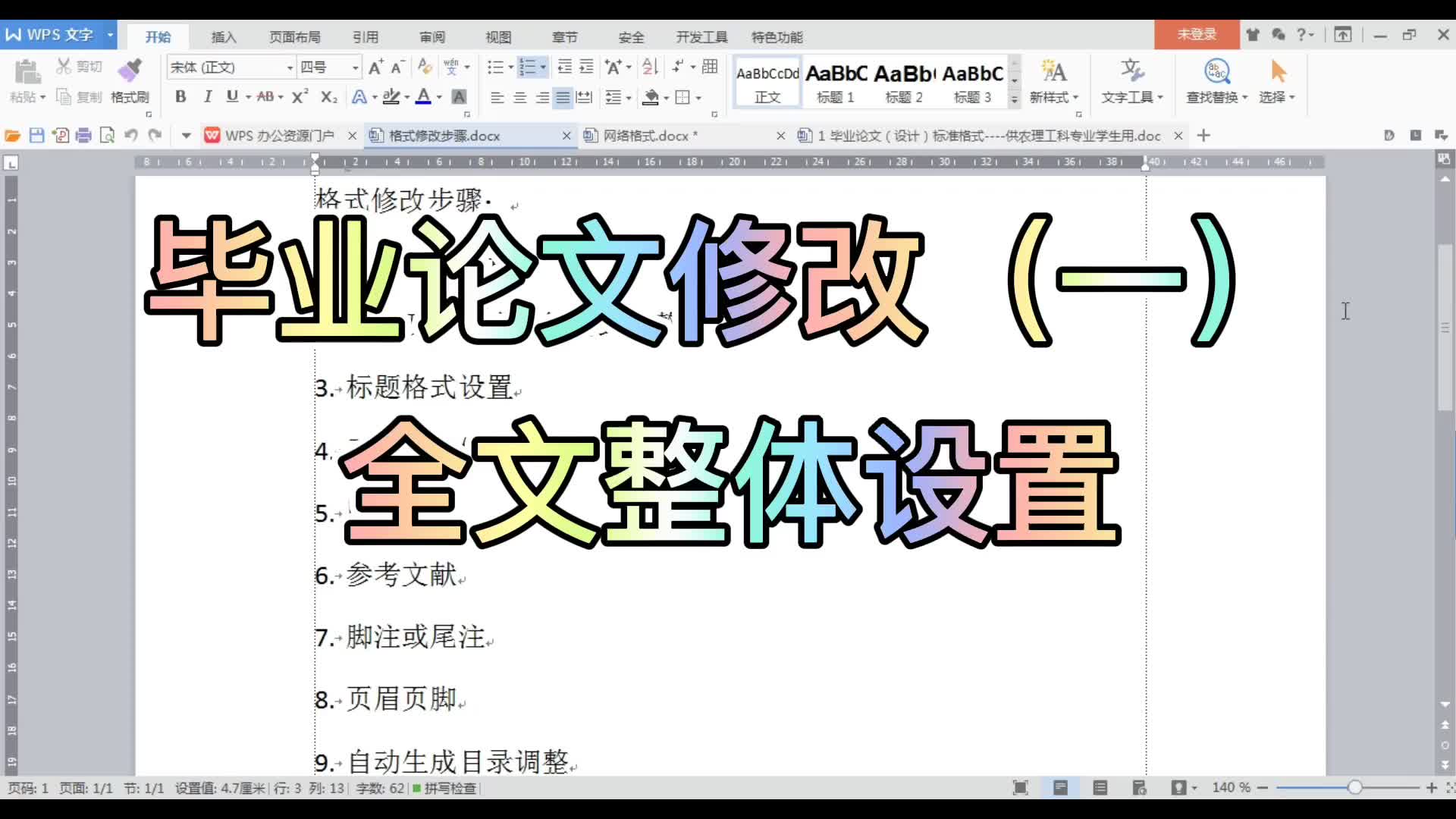The height and width of the screenshot is (819, 1456).
Task: Click the Copy (复制) icon
Action: point(64,96)
